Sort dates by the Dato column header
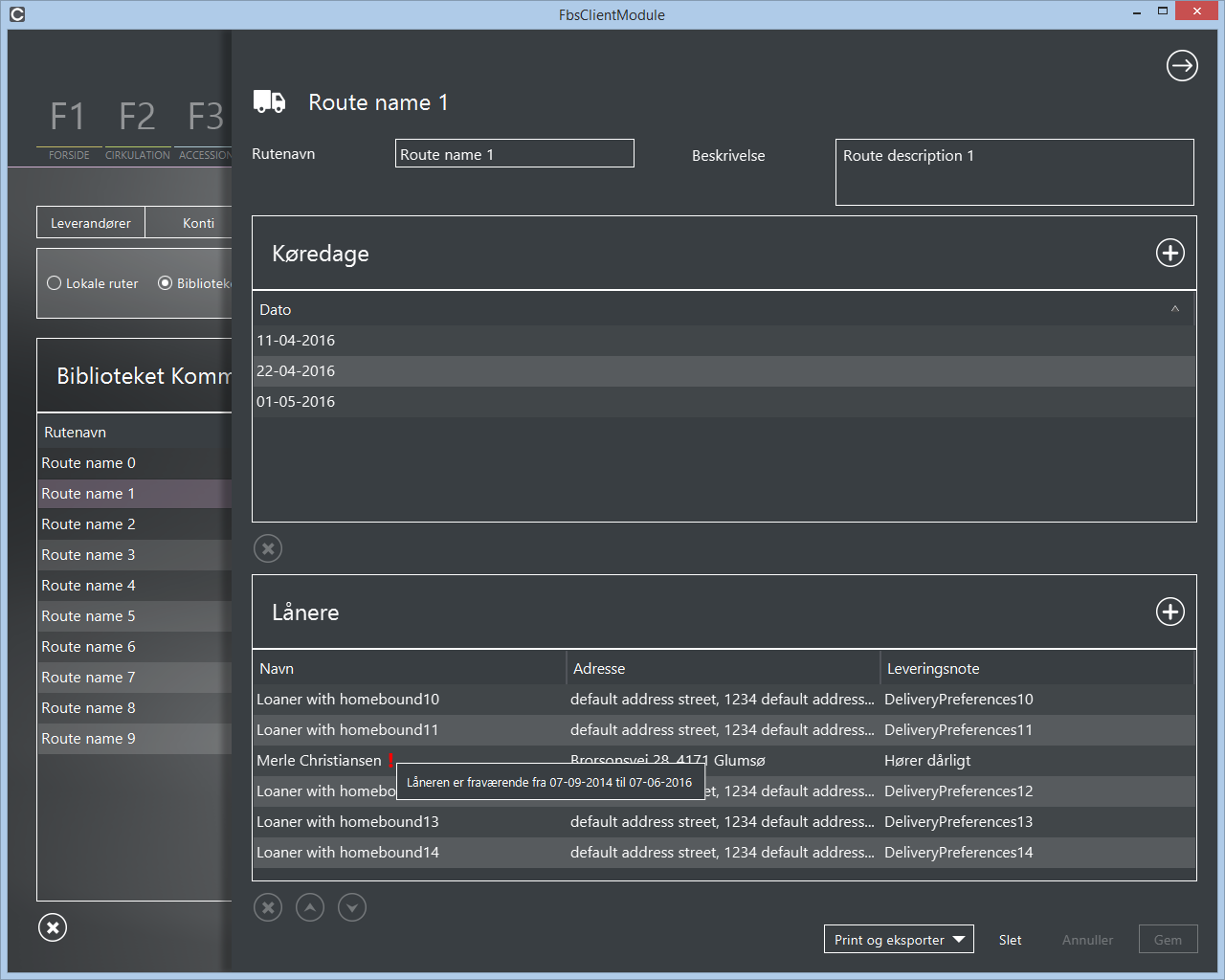This screenshot has height=980, width=1225. pos(724,309)
